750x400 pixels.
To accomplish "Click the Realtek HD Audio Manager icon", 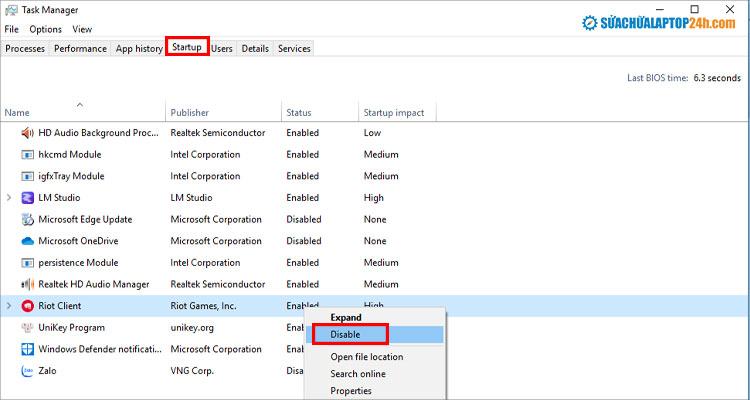I will 27,284.
